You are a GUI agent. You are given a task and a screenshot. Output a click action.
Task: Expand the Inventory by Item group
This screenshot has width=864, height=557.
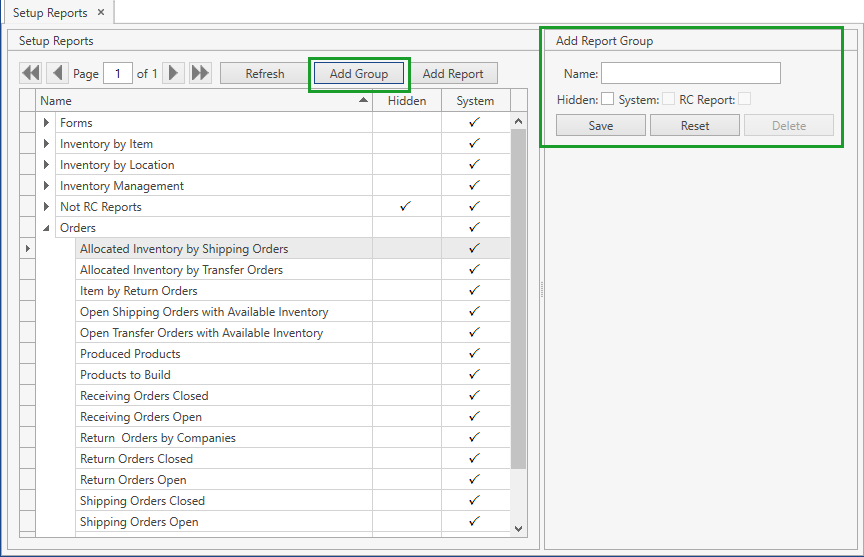46,144
